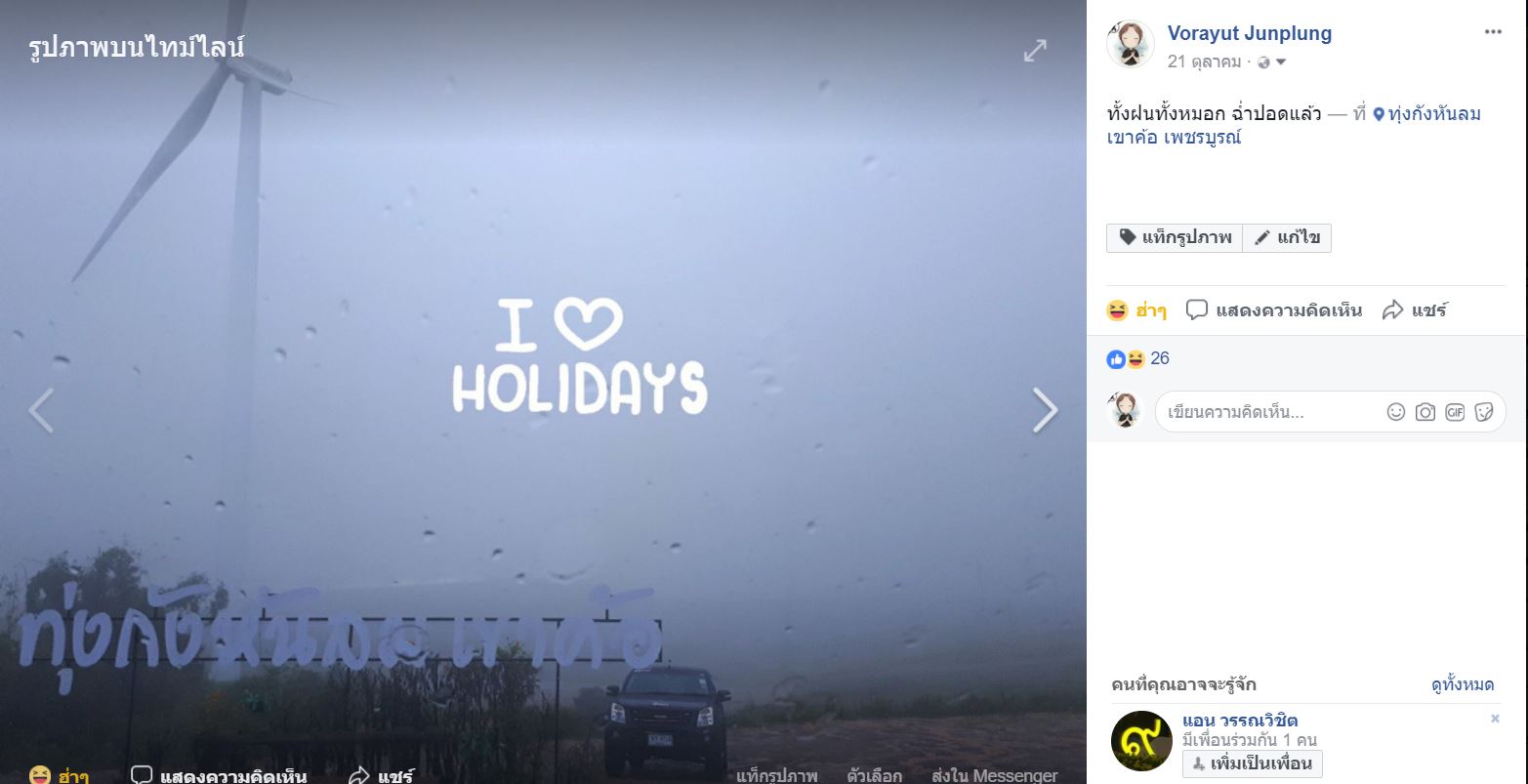Click แท็กรูปภาพ in the bottom photo bar

coord(777,776)
